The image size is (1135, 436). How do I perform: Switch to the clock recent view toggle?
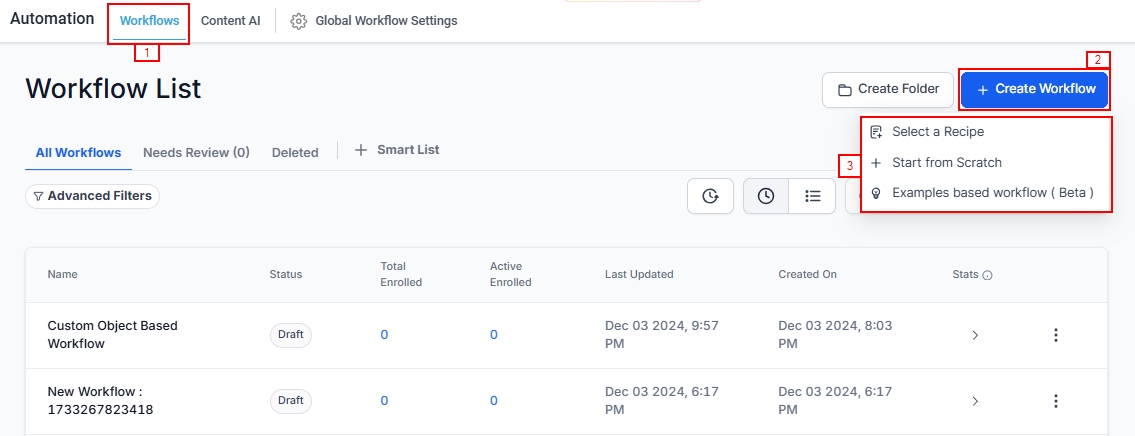(766, 196)
